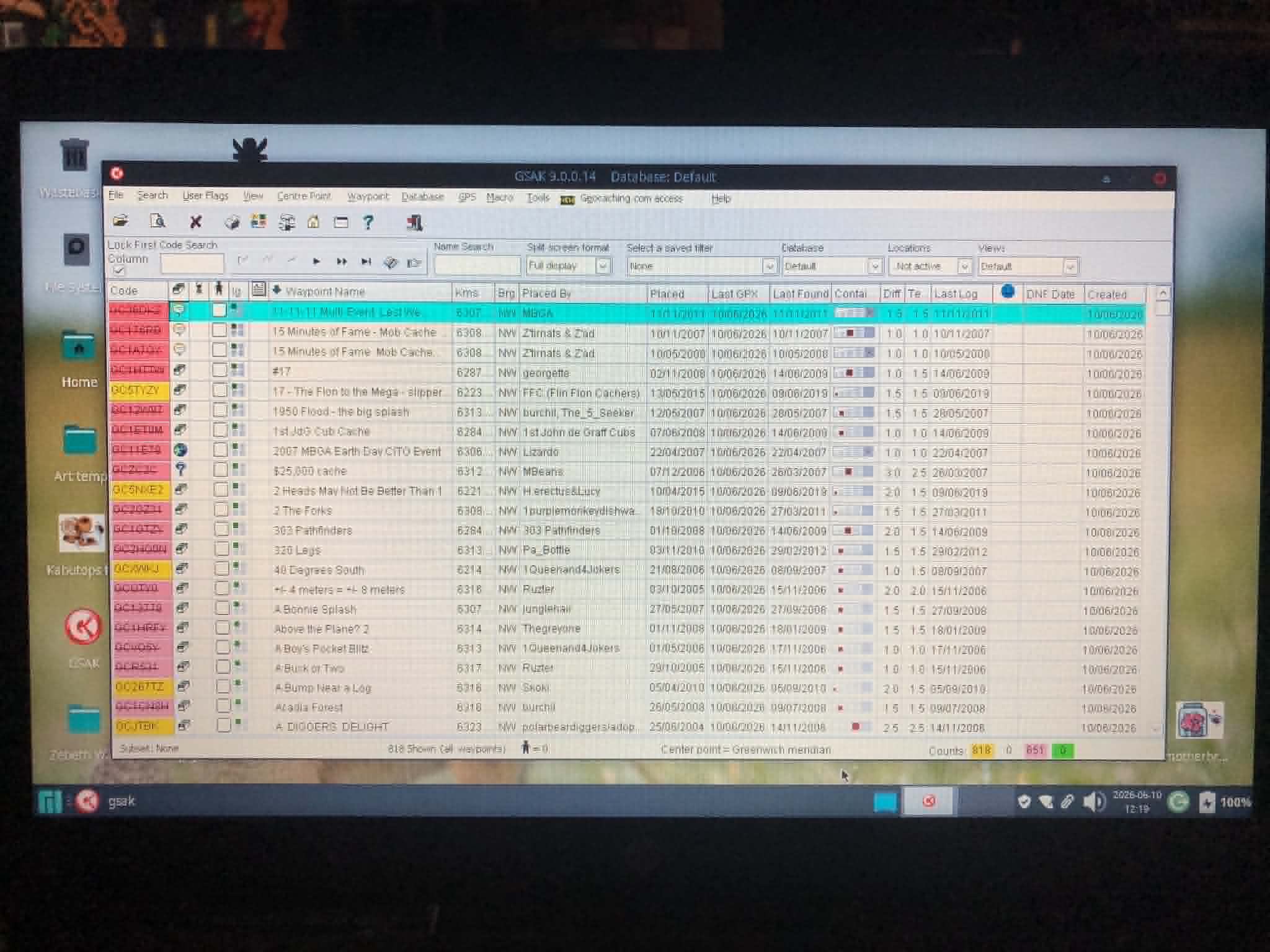Click the speech bubble icon in the MBGA row
The width and height of the screenshot is (1270, 952).
179,310
